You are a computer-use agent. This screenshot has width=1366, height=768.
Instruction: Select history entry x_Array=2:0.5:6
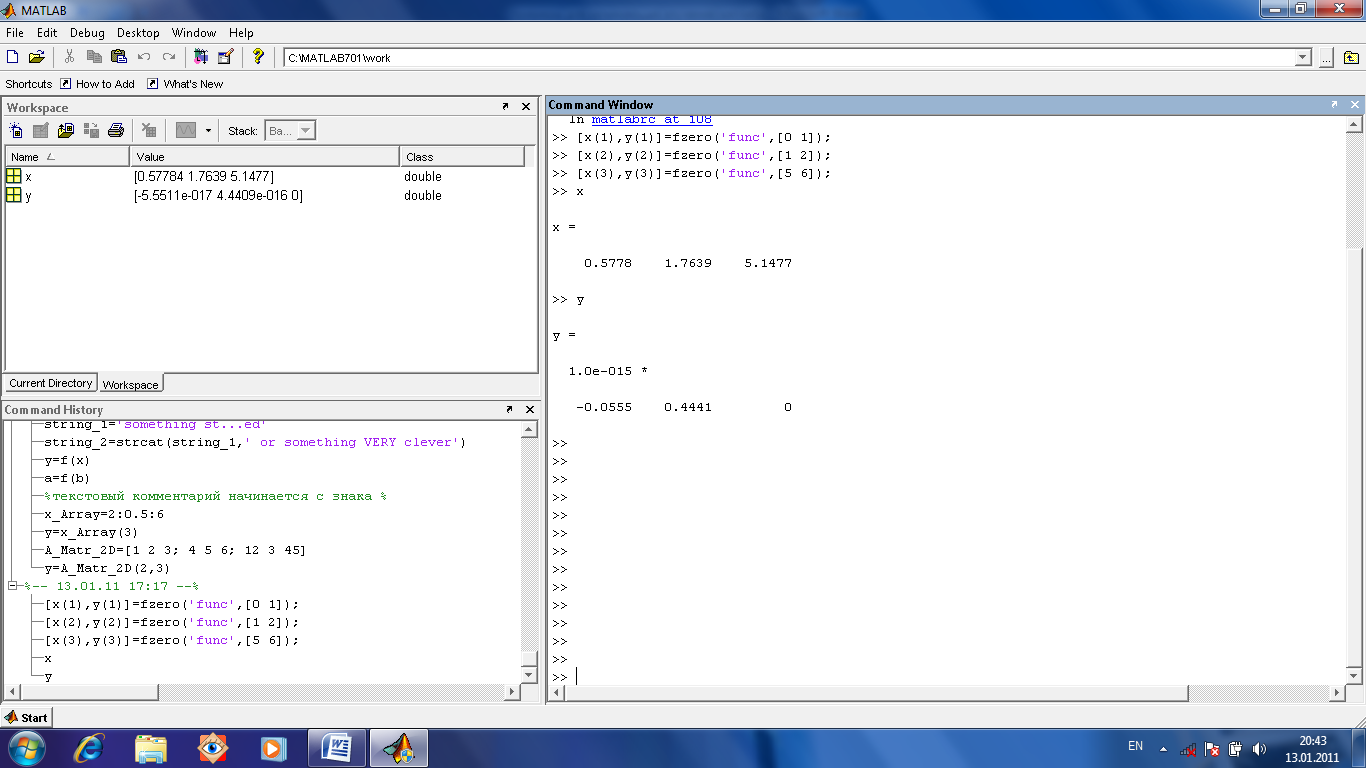(104, 514)
